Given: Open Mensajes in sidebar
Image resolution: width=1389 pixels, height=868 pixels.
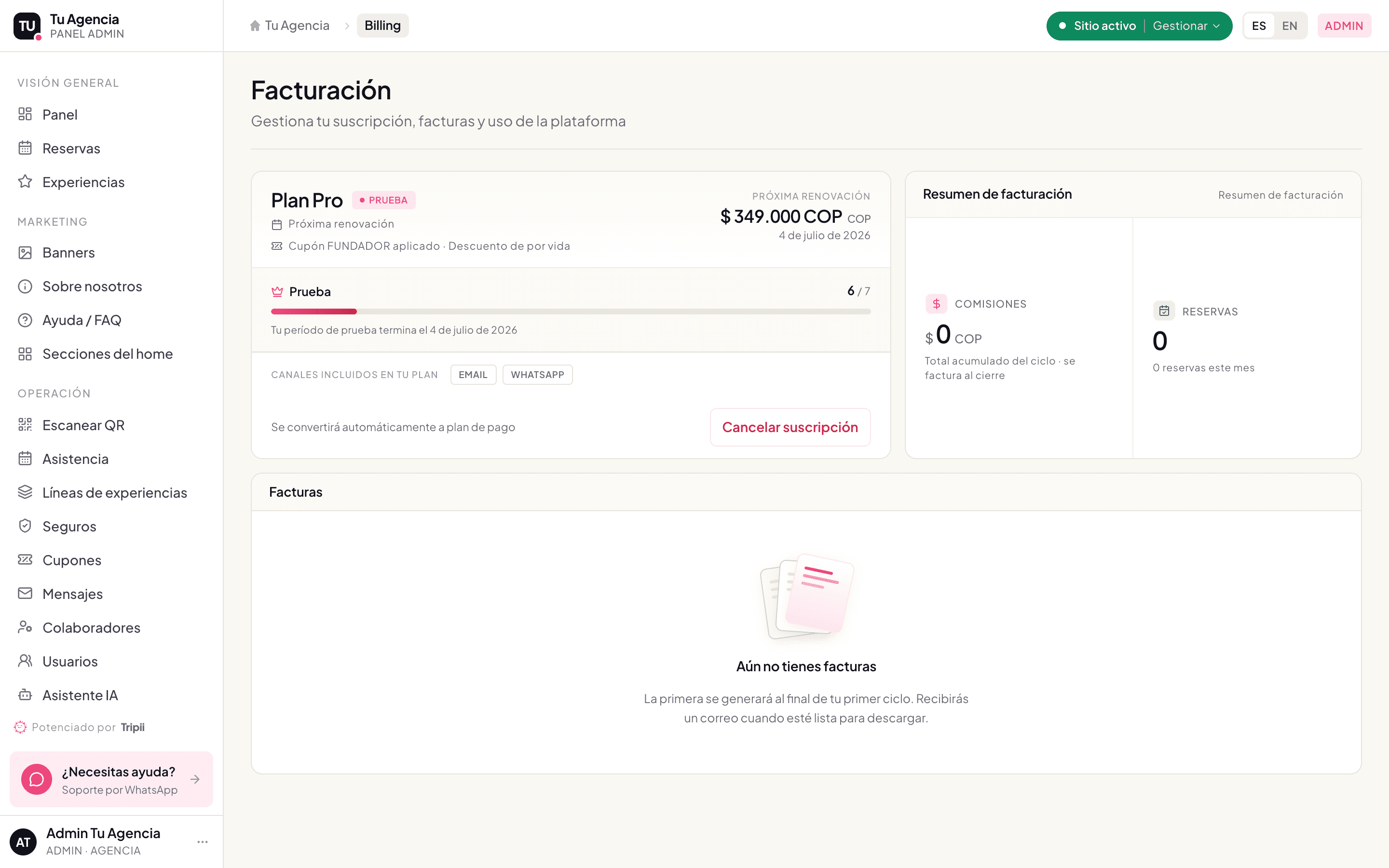Looking at the screenshot, I should [111, 594].
